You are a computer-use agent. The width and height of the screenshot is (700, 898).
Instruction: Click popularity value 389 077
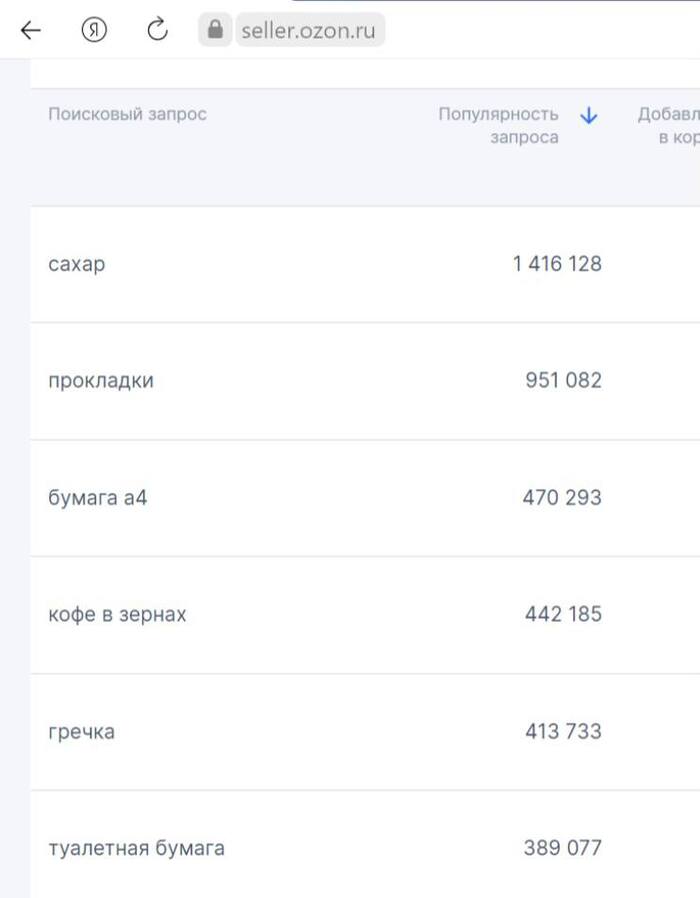563,848
